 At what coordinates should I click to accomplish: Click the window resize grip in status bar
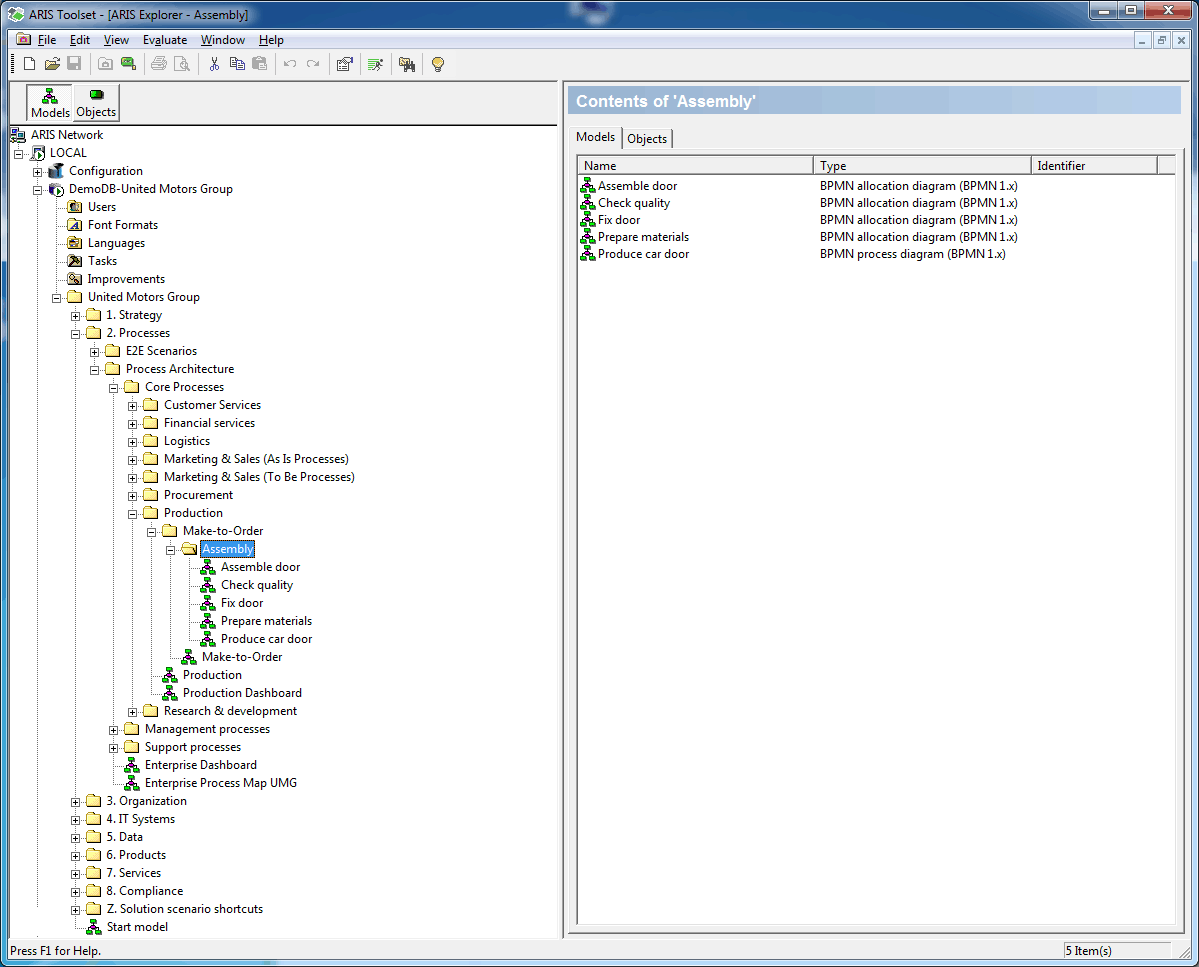[x=1184, y=952]
